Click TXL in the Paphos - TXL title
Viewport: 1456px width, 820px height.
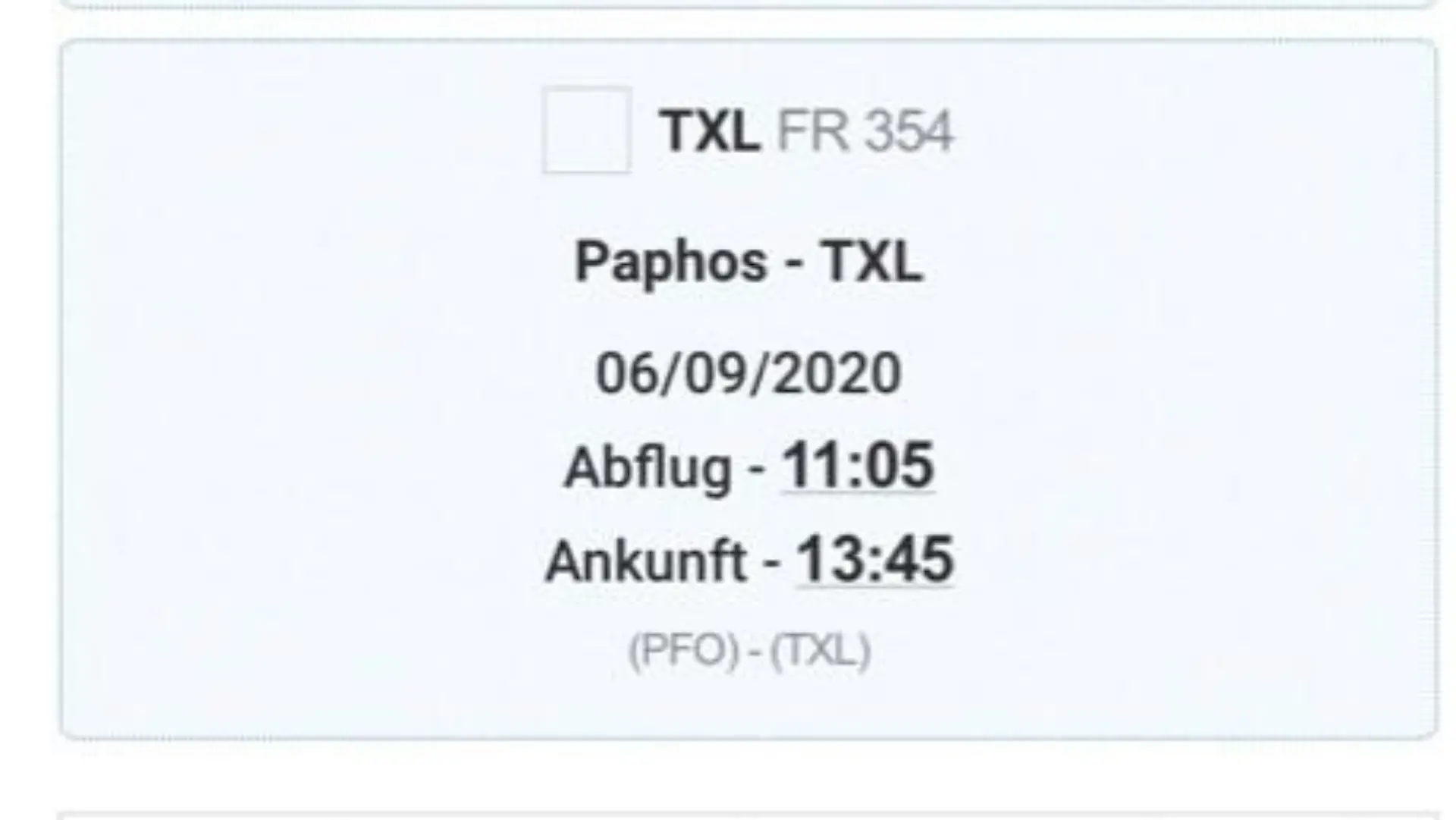(871, 262)
